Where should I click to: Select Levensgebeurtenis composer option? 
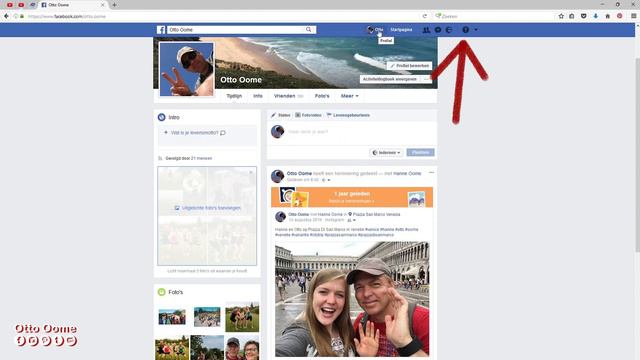click(348, 115)
